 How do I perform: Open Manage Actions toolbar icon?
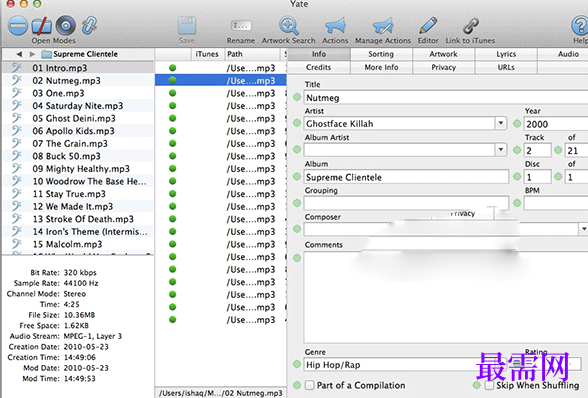(383, 26)
